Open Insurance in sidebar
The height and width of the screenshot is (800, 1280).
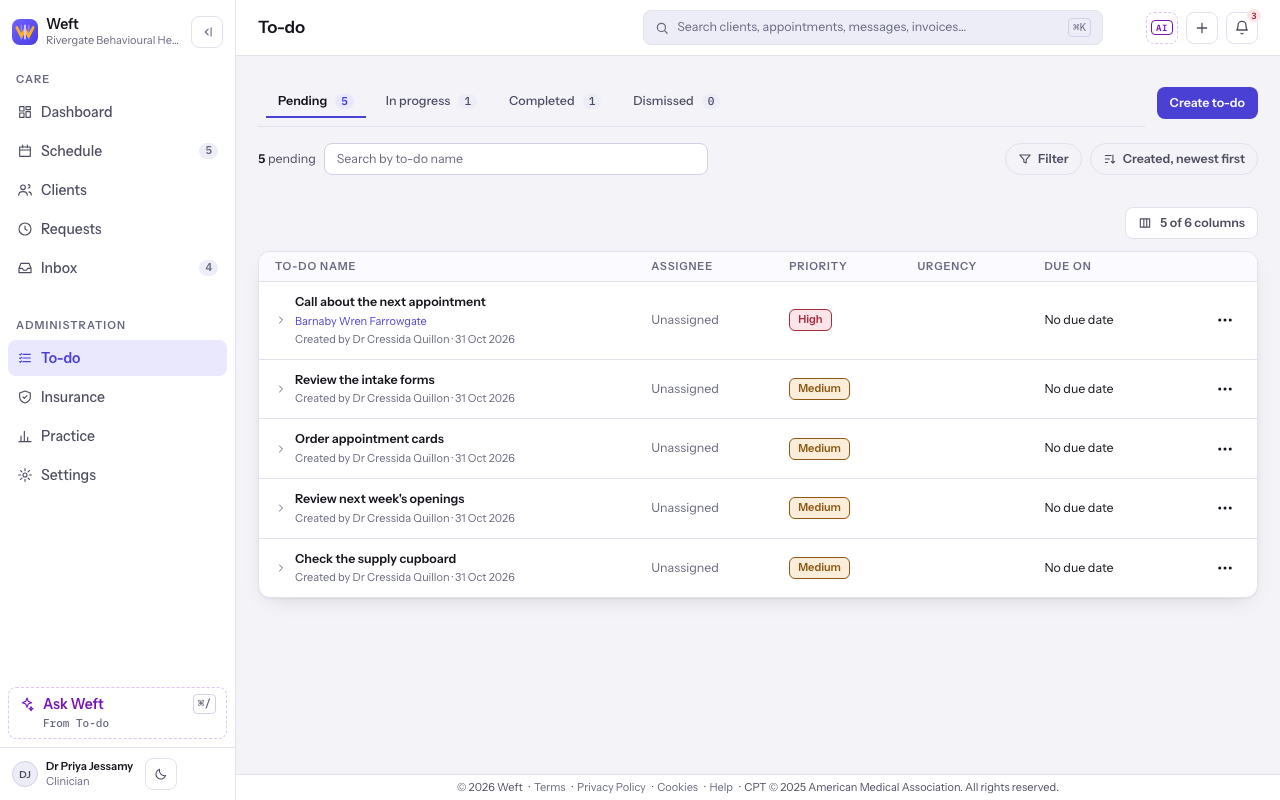point(117,397)
